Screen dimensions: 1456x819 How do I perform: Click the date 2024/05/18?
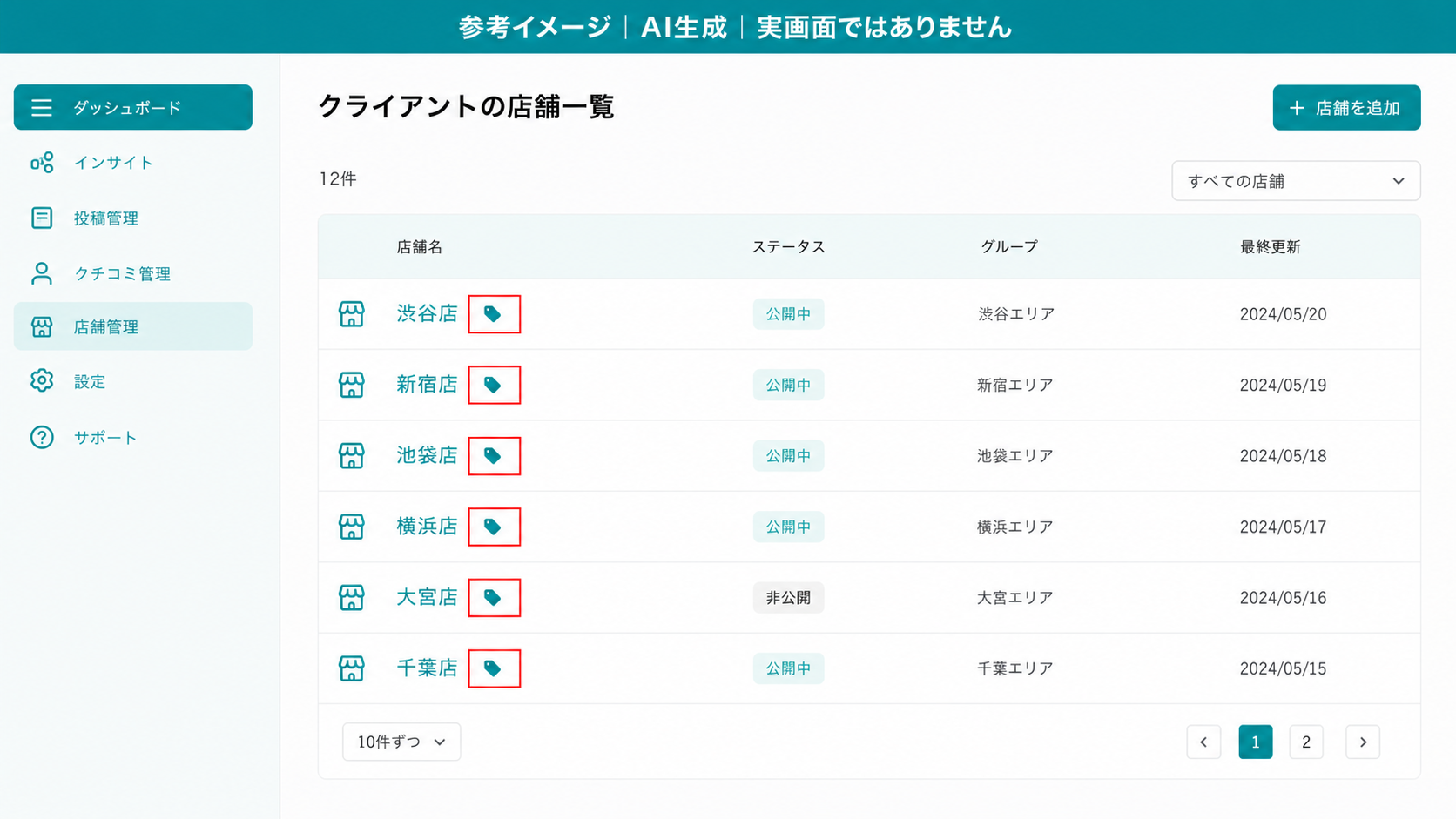tap(1284, 456)
